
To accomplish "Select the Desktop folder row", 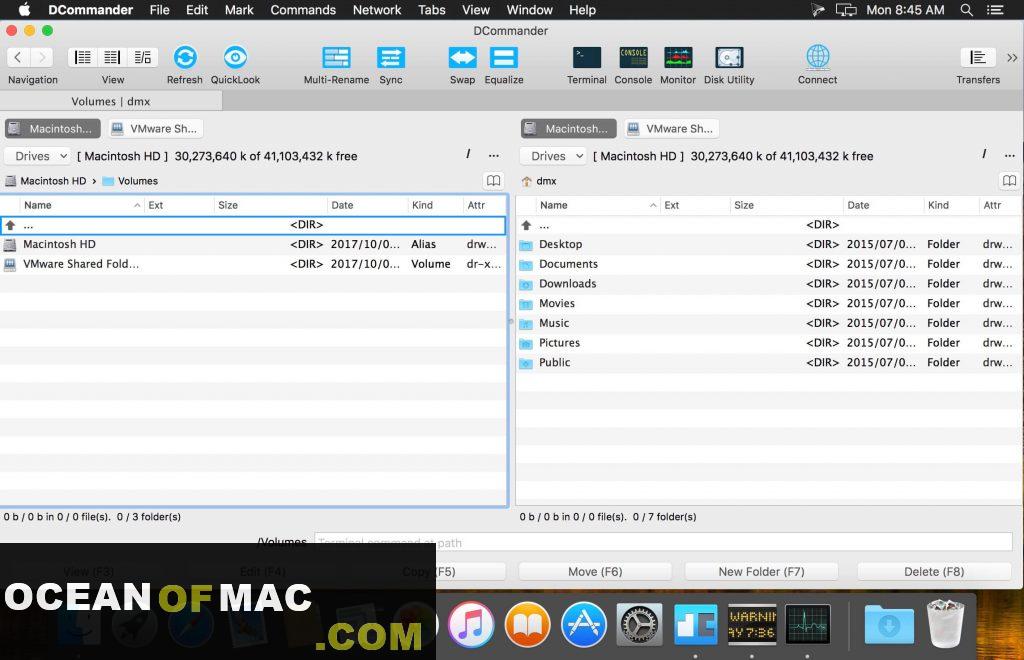I will [769, 244].
